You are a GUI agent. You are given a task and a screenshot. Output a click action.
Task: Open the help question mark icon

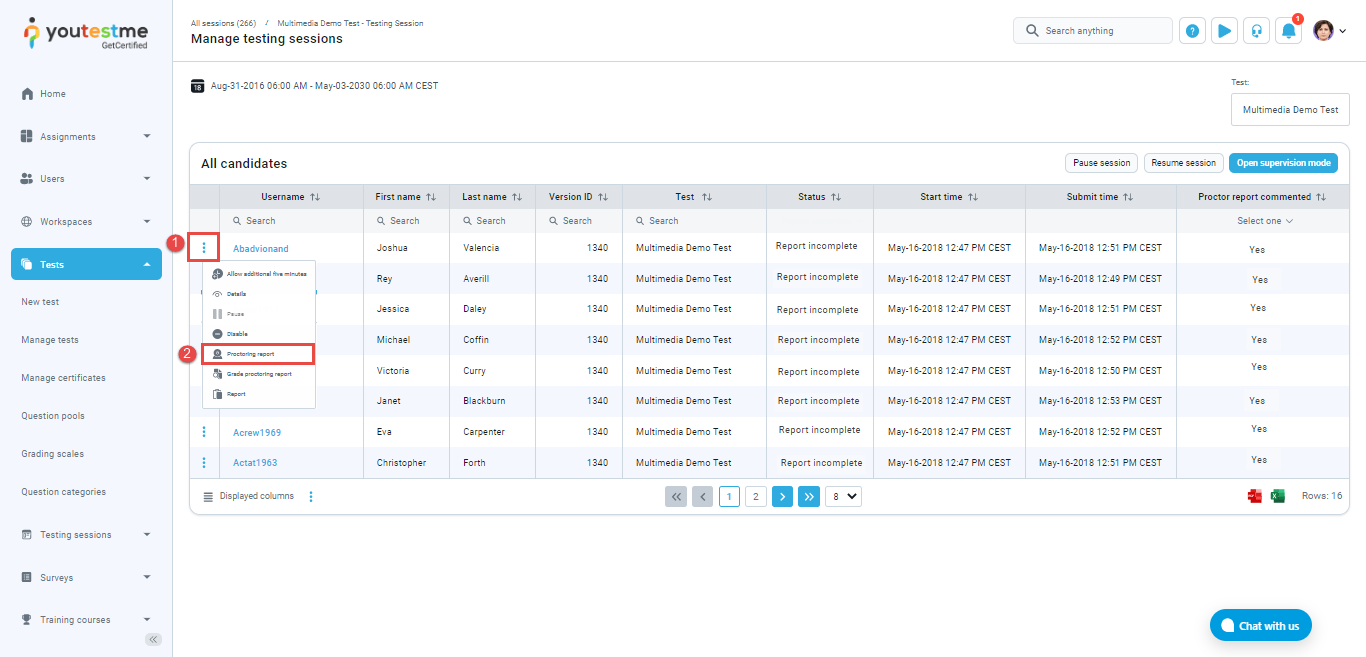click(x=1192, y=31)
